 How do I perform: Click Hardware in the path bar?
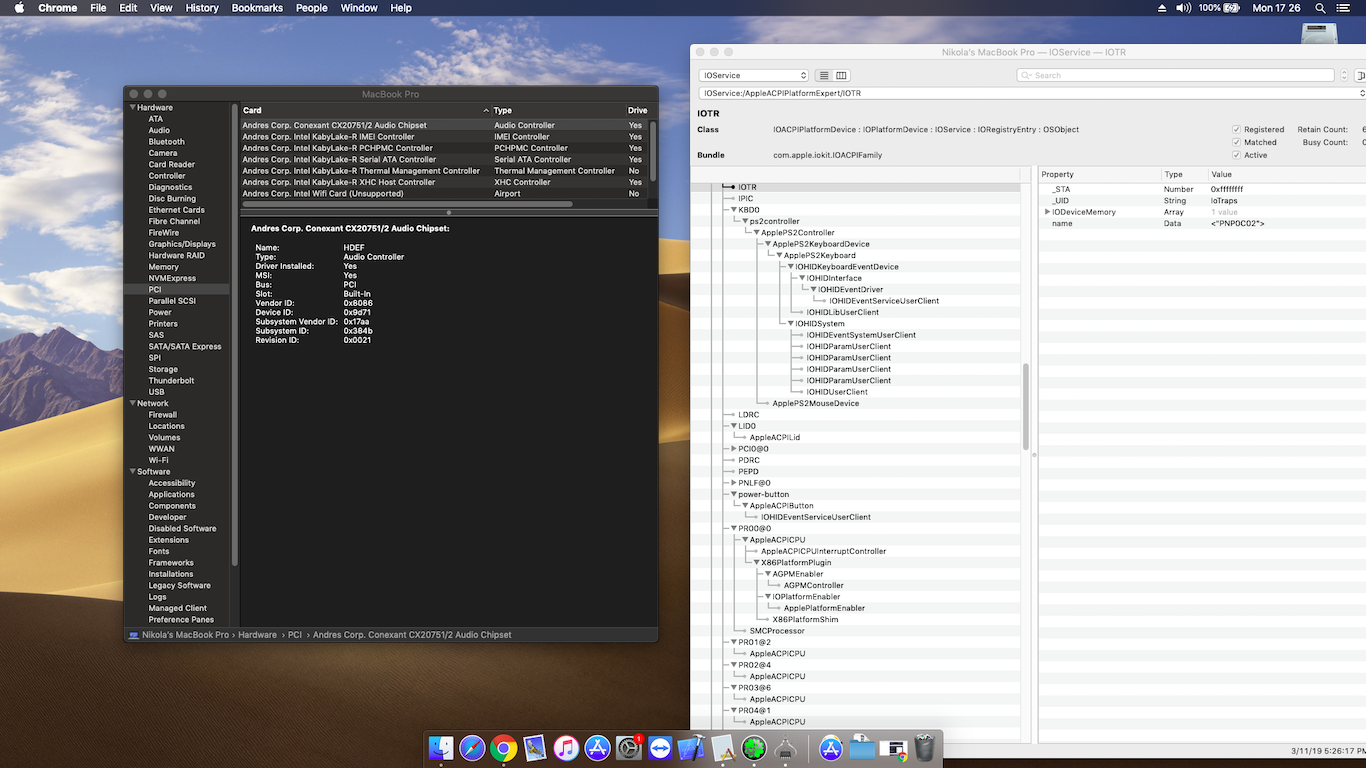point(258,635)
